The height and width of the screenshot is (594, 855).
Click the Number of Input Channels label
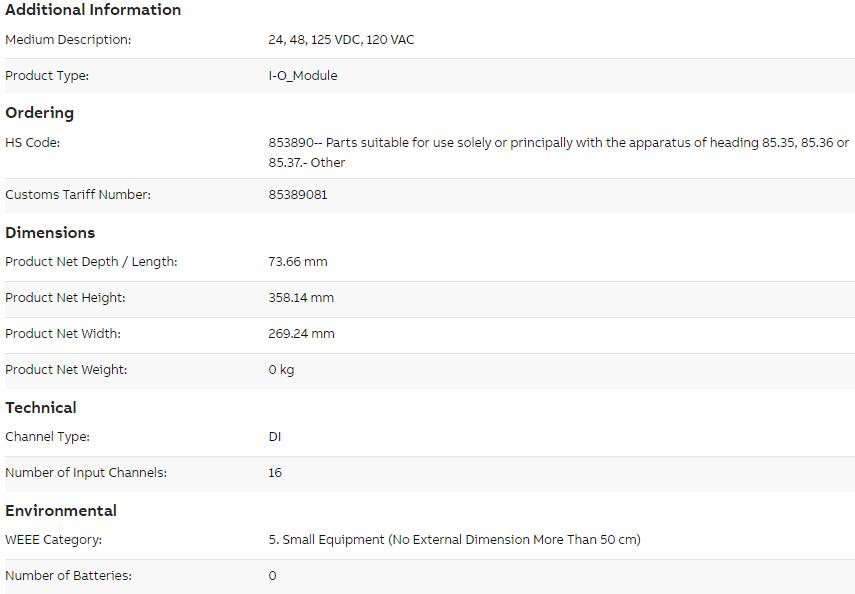pos(86,473)
